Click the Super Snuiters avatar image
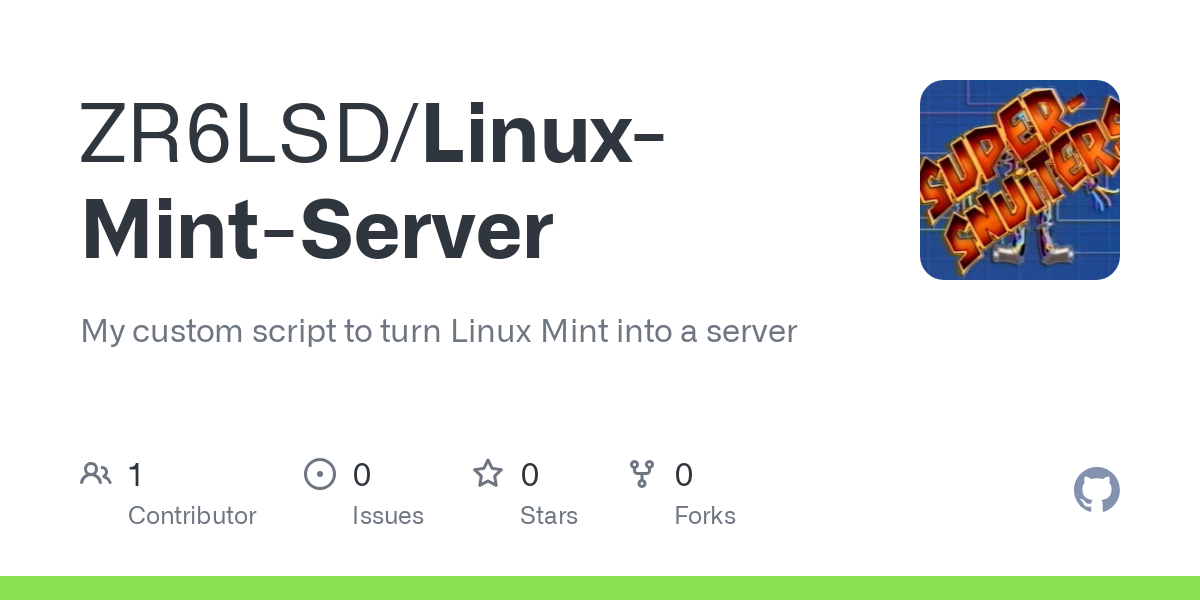The image size is (1200, 600). point(1019,180)
